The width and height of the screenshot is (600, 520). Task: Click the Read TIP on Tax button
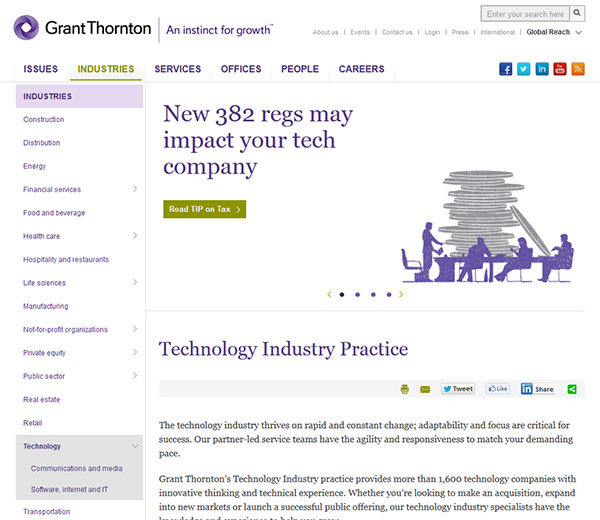(x=204, y=209)
